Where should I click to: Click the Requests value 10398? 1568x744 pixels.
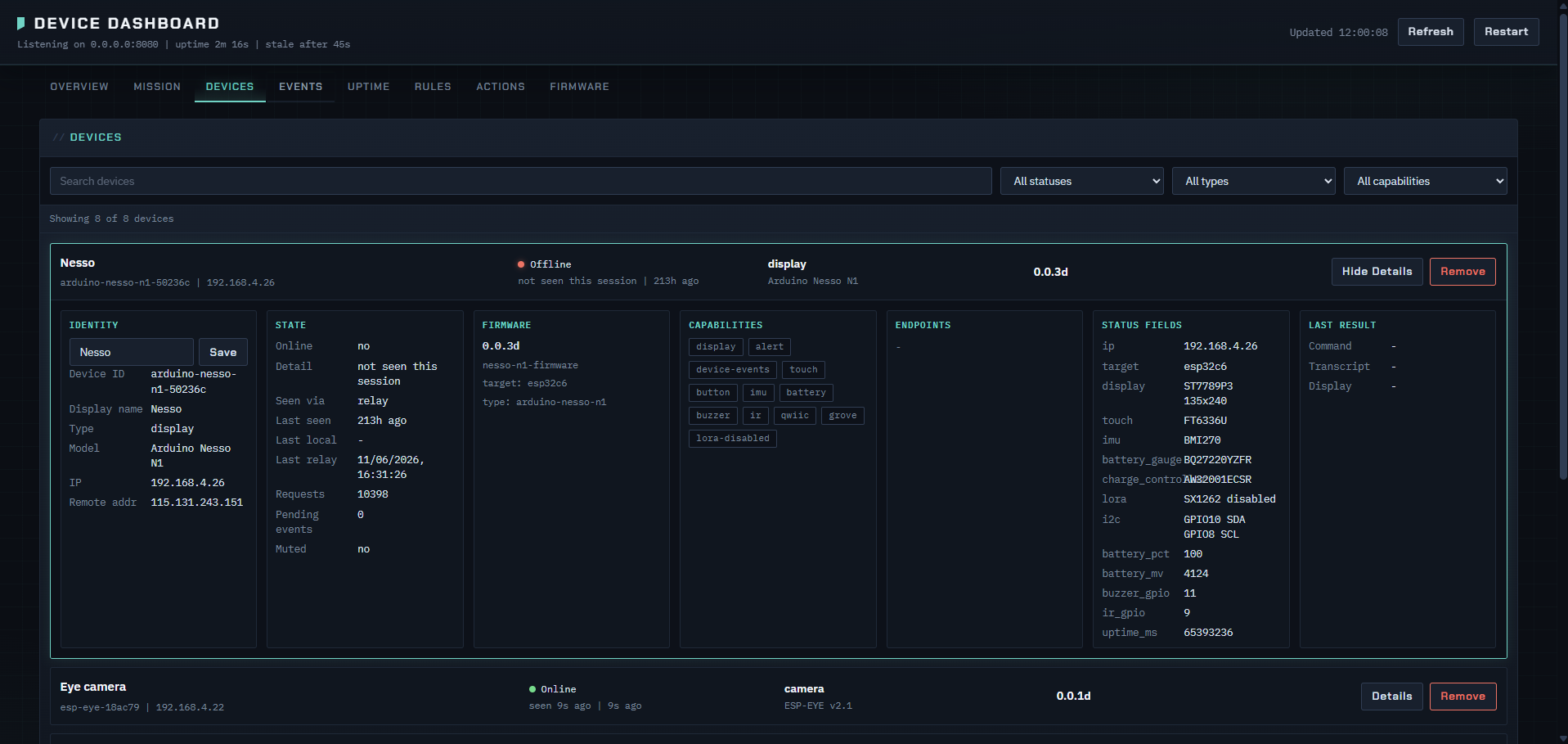373,494
